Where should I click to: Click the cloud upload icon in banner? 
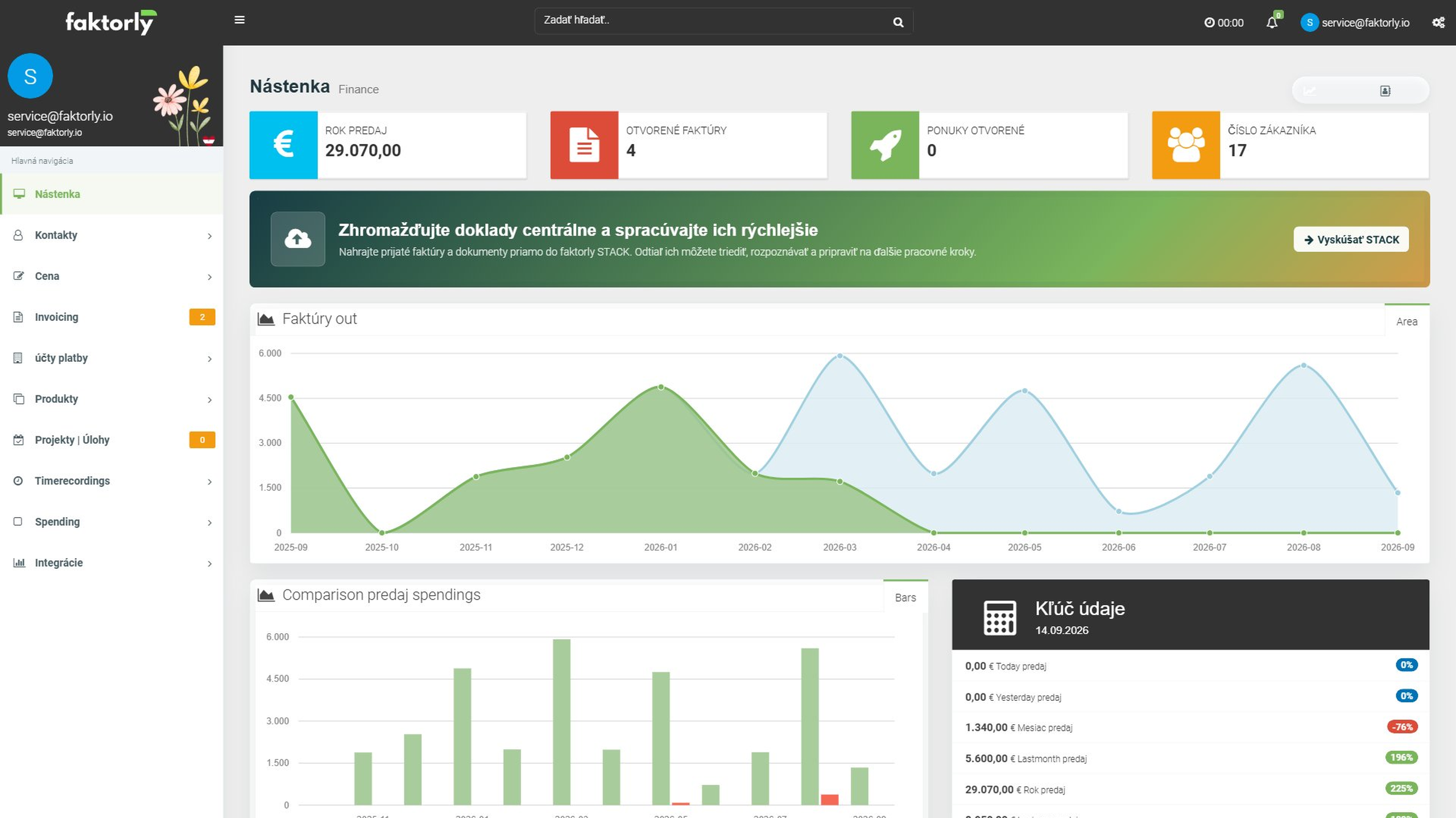point(298,239)
